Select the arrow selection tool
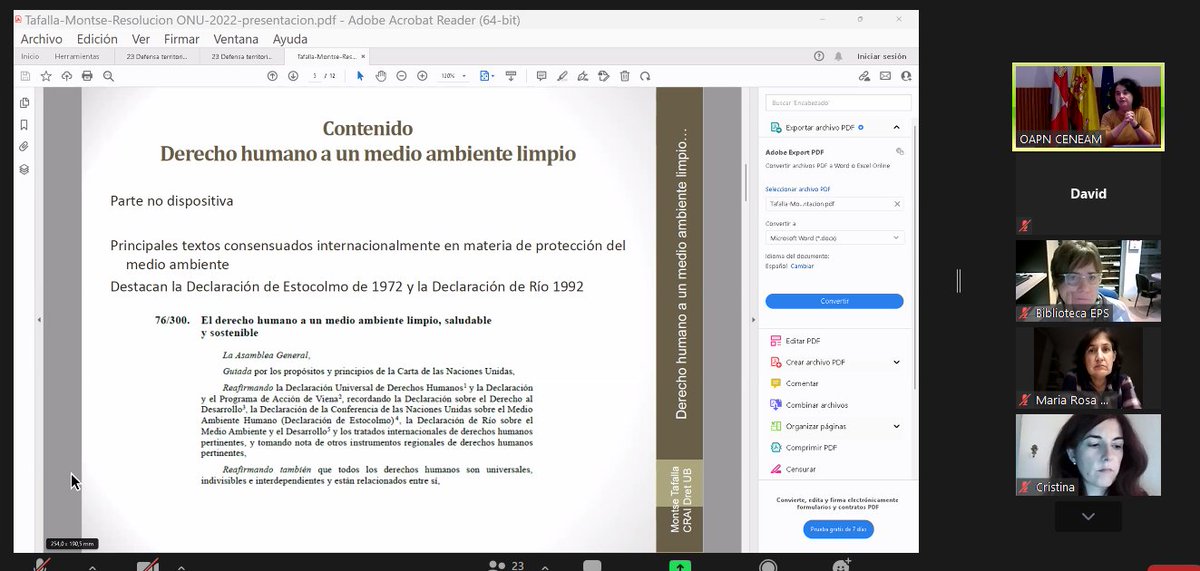The image size is (1200, 571). (x=360, y=76)
